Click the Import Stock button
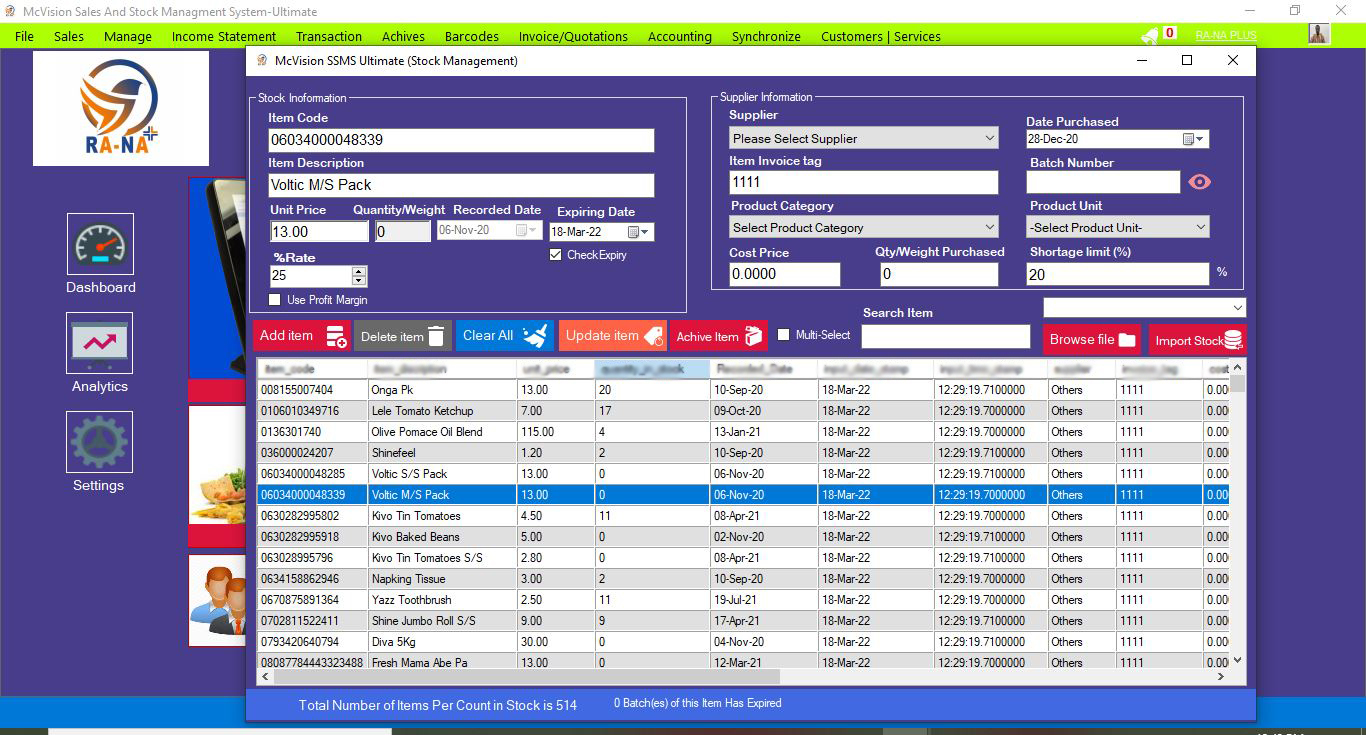1366x735 pixels. (1198, 340)
